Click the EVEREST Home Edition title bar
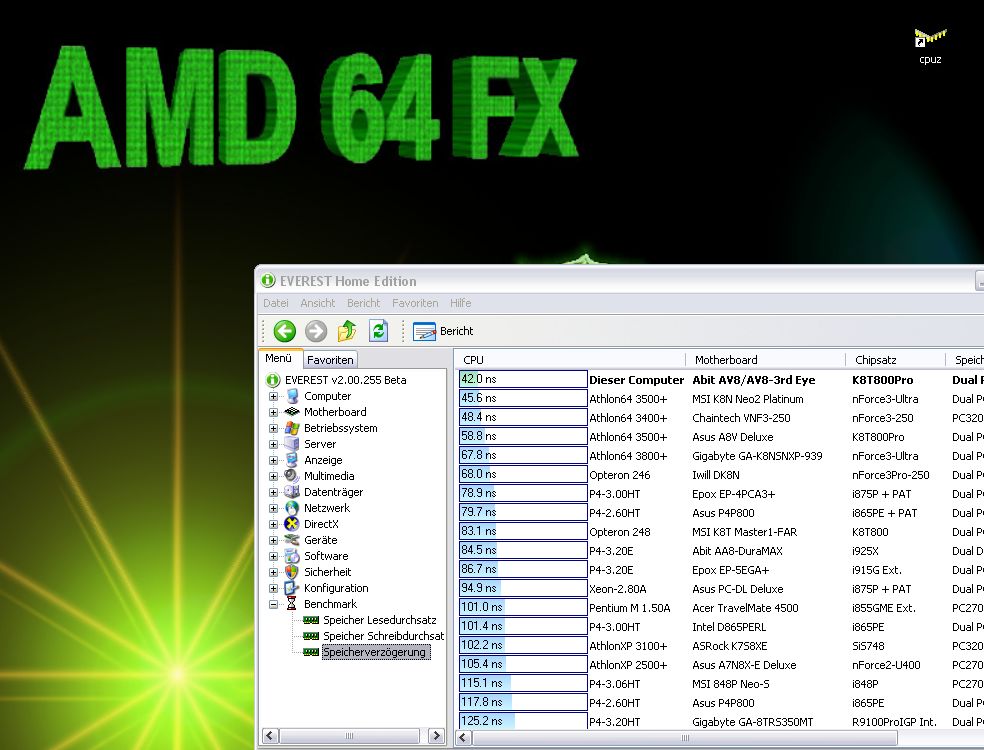Screen dimensions: 984x750 click(x=619, y=281)
